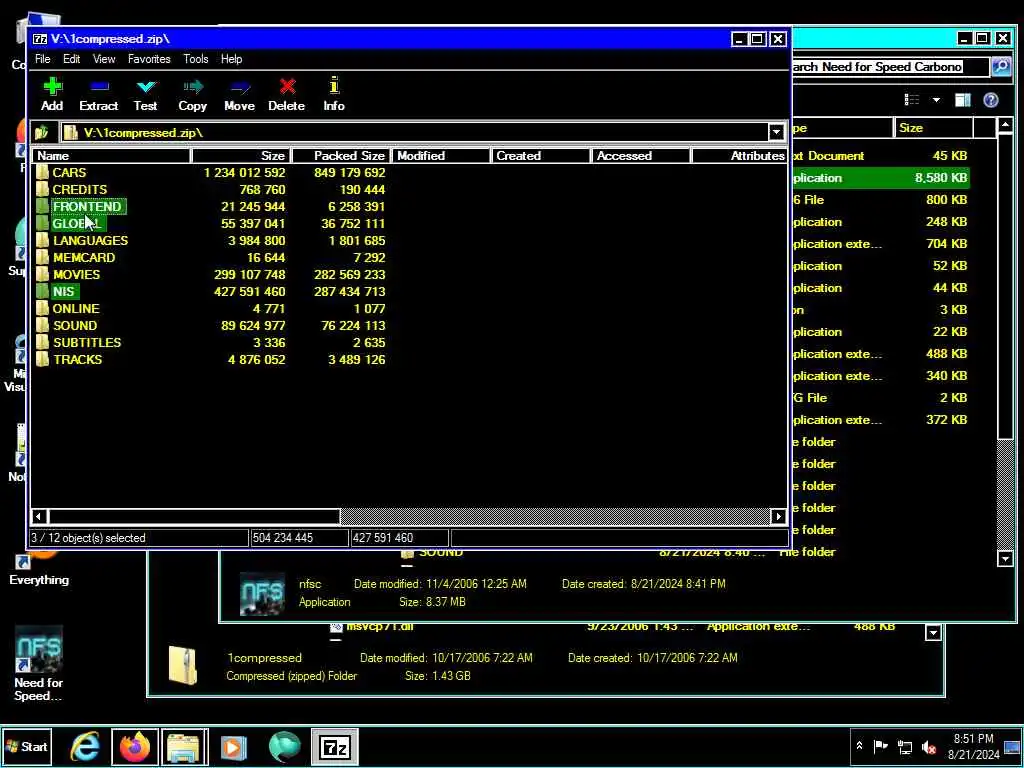
Task: Open the media player taskbar icon
Action: click(234, 747)
